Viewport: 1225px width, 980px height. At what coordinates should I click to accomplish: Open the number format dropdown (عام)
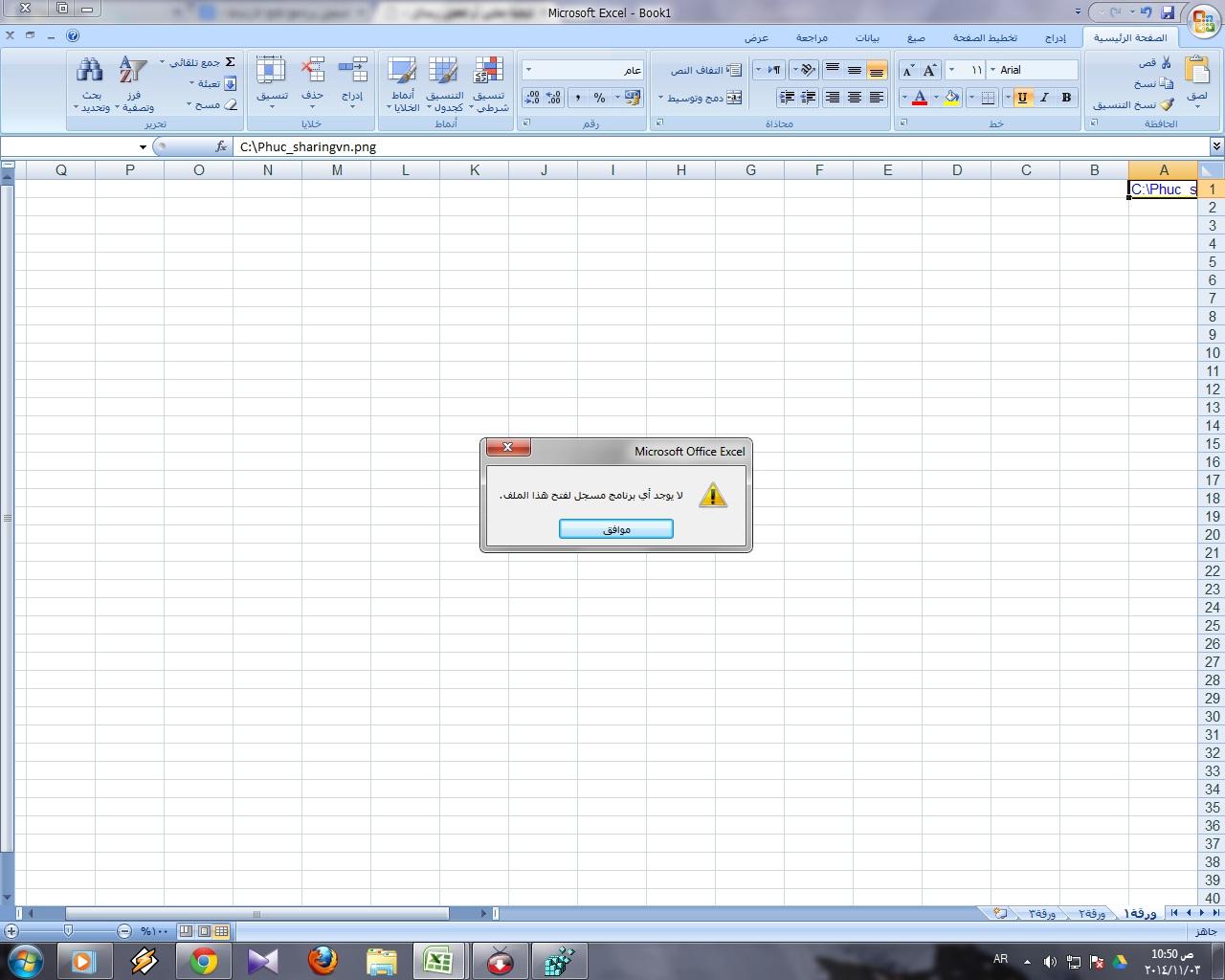click(529, 70)
